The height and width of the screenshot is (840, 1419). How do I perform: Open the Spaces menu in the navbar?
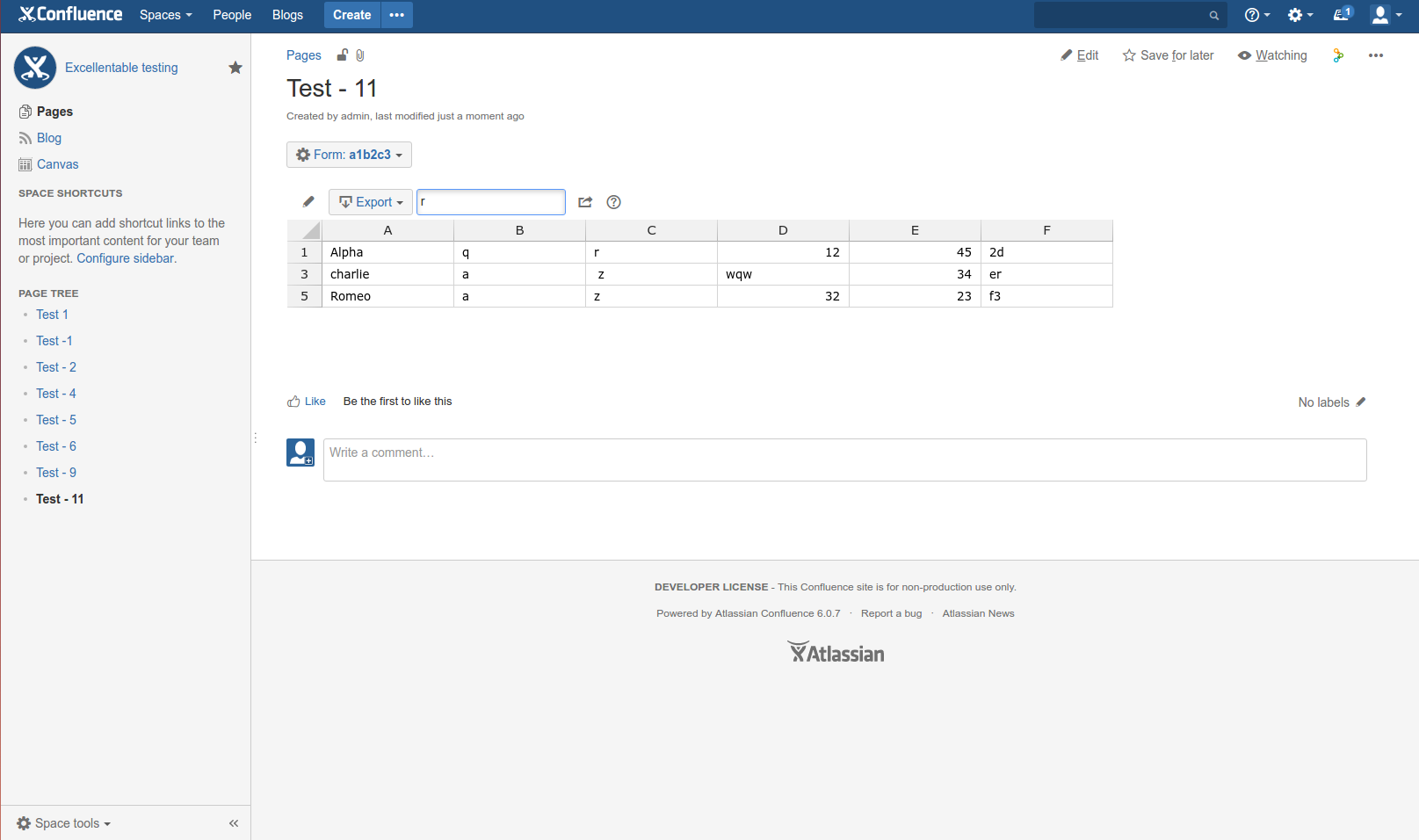(164, 15)
